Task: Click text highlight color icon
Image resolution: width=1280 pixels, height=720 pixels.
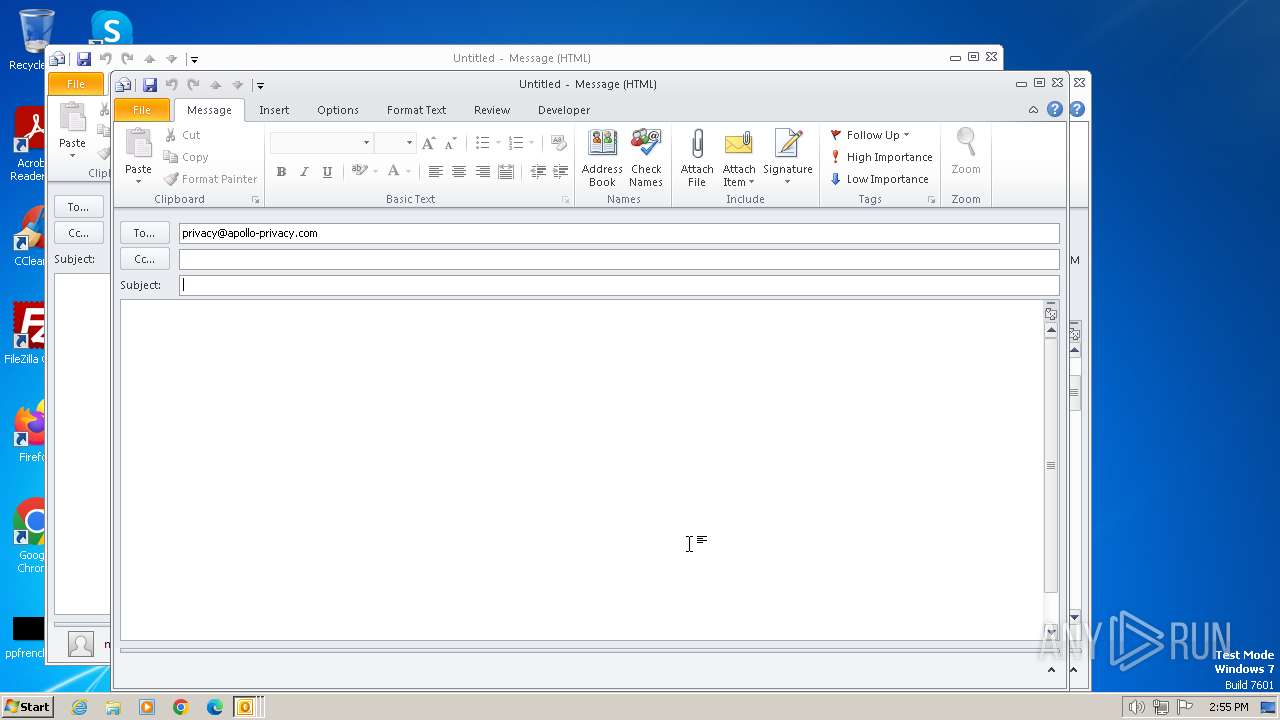Action: click(x=360, y=171)
